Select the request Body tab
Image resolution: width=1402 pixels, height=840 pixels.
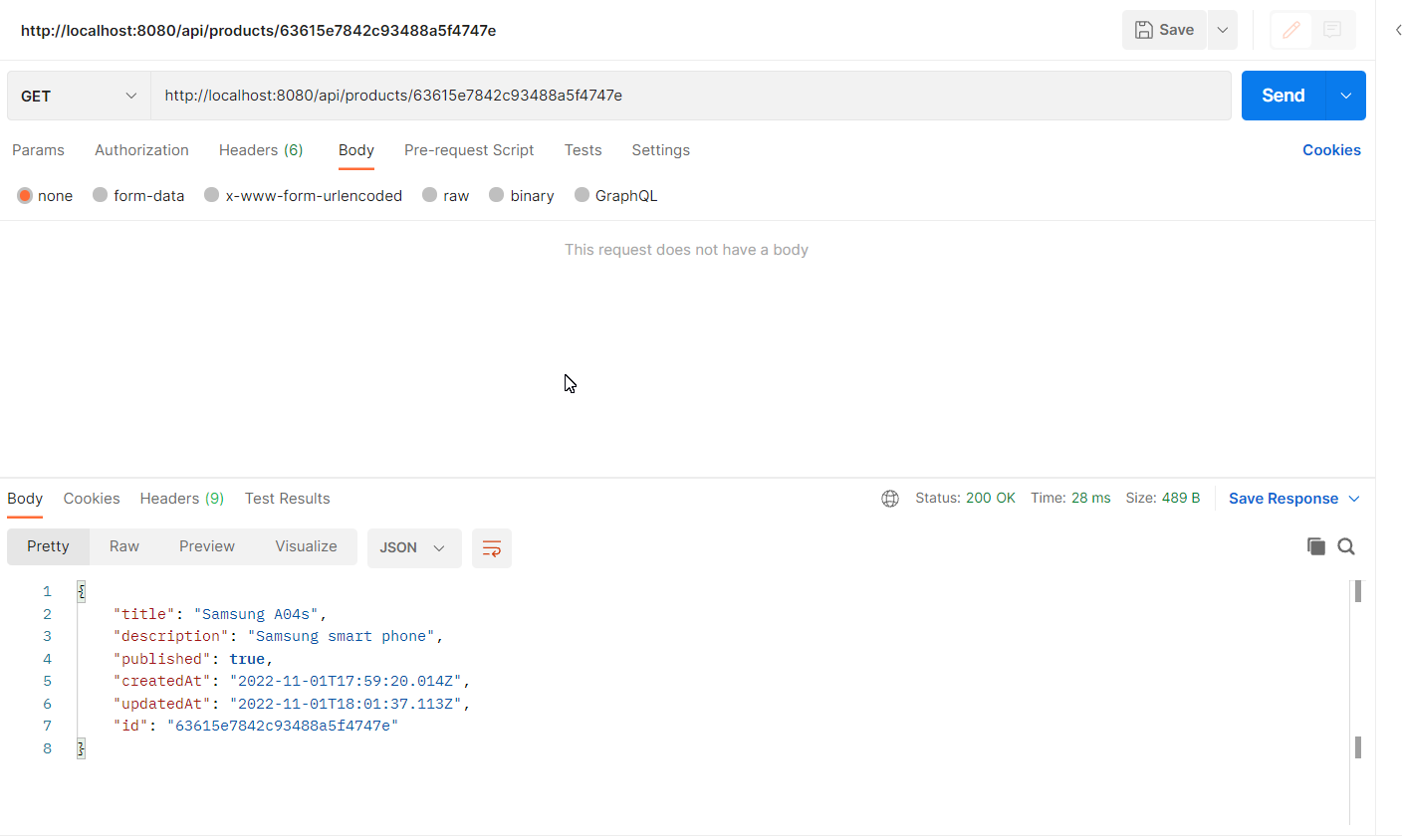(356, 150)
